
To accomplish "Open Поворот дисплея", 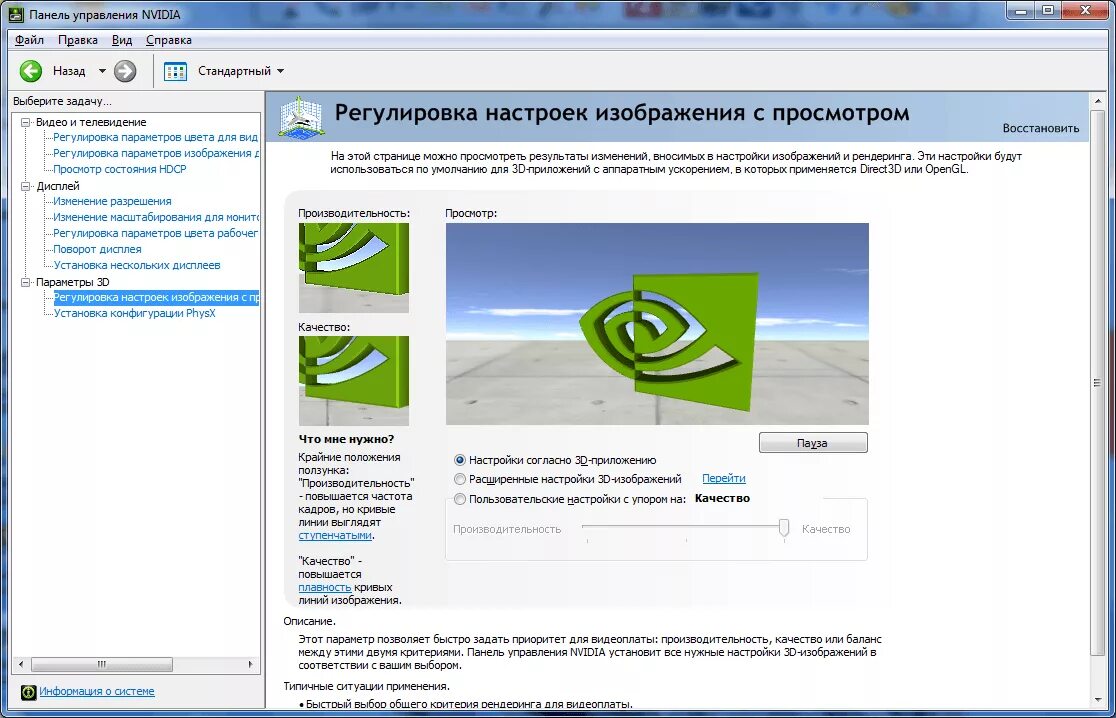I will tap(98, 249).
